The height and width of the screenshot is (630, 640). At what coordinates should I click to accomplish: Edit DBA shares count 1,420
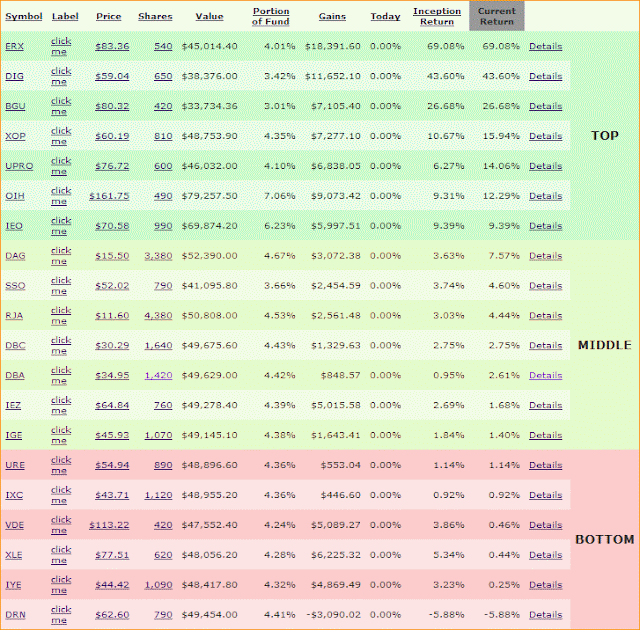pos(158,375)
